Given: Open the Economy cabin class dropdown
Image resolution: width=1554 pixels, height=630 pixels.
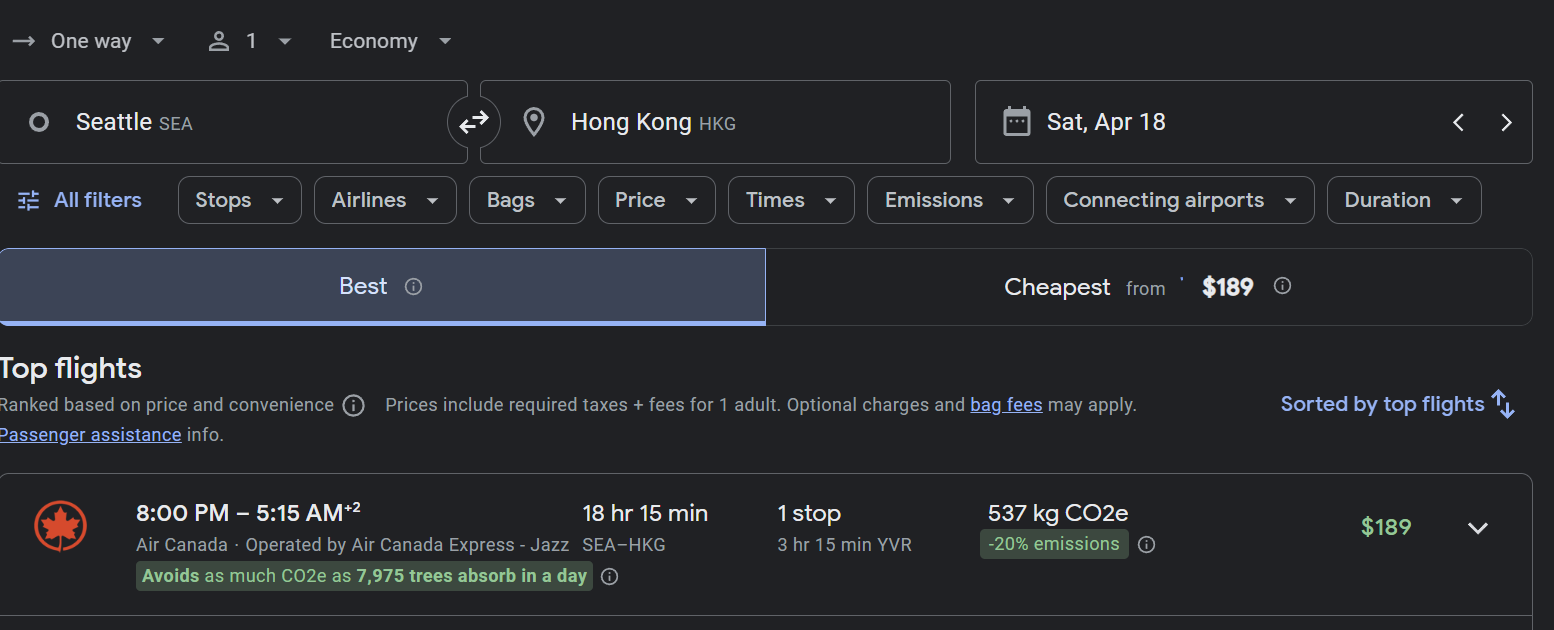Looking at the screenshot, I should pos(390,41).
